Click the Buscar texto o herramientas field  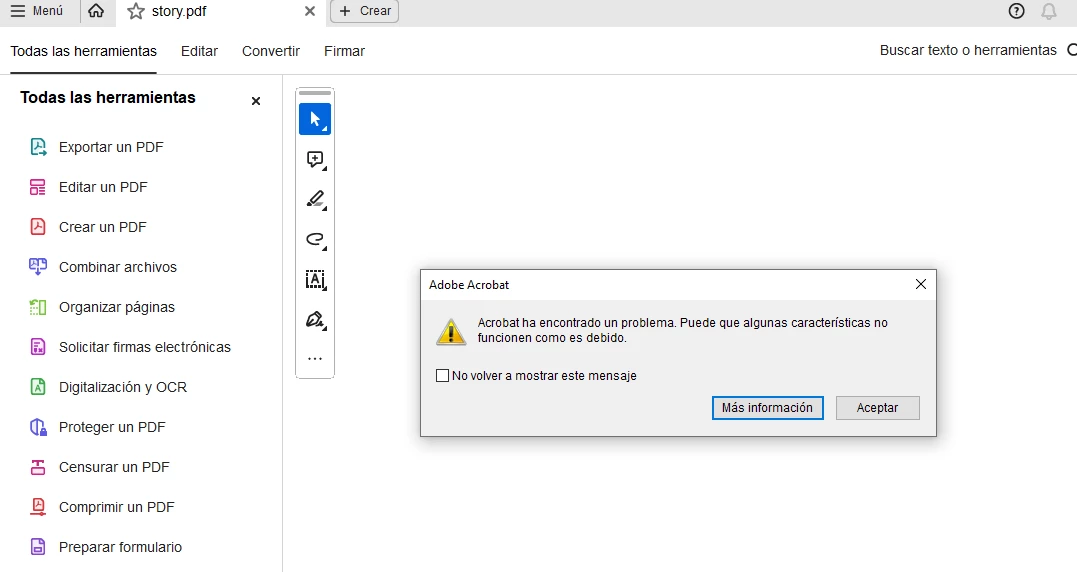tap(968, 50)
